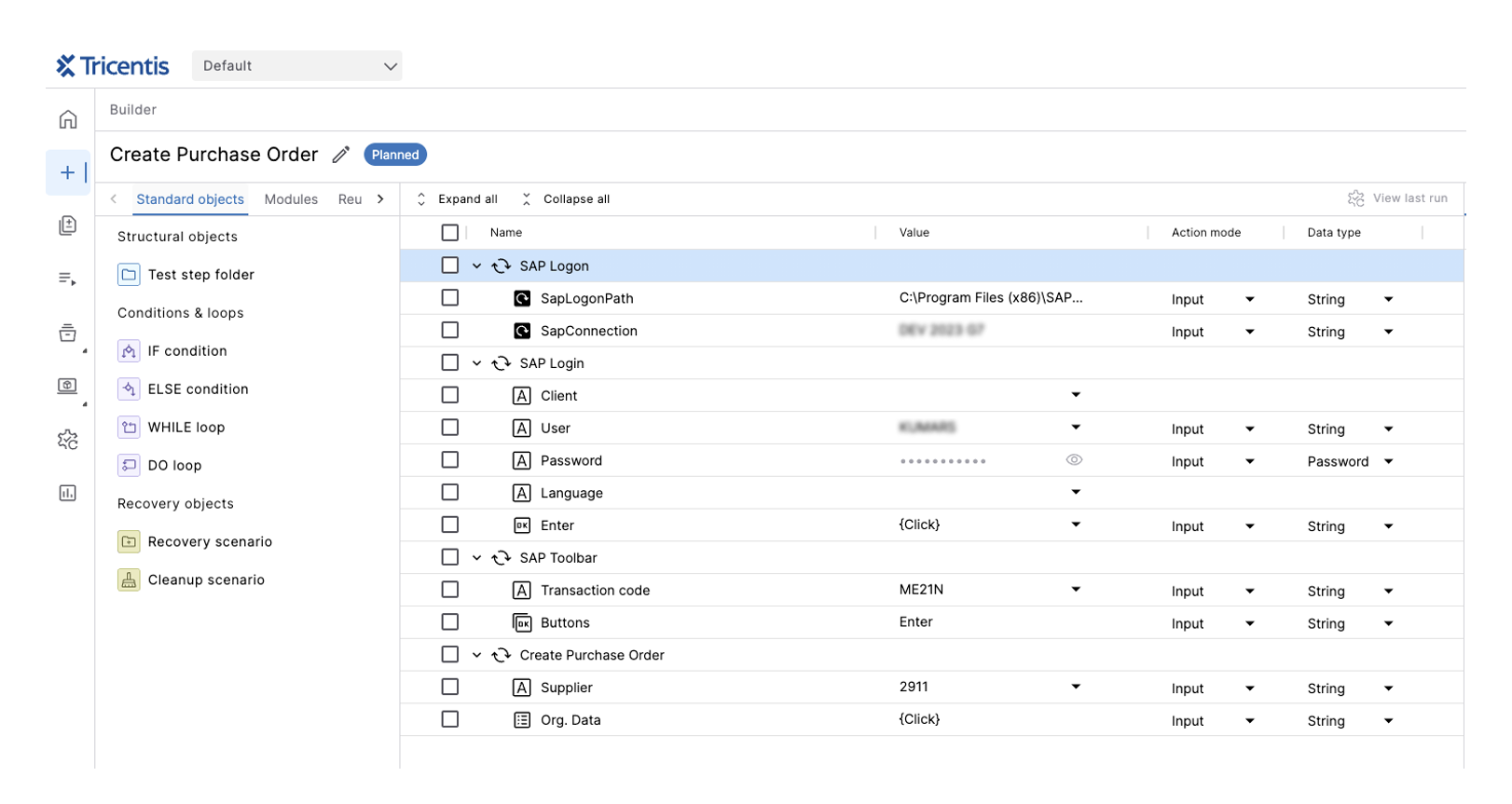Open the Transaction code value dropdown

coord(1076,590)
